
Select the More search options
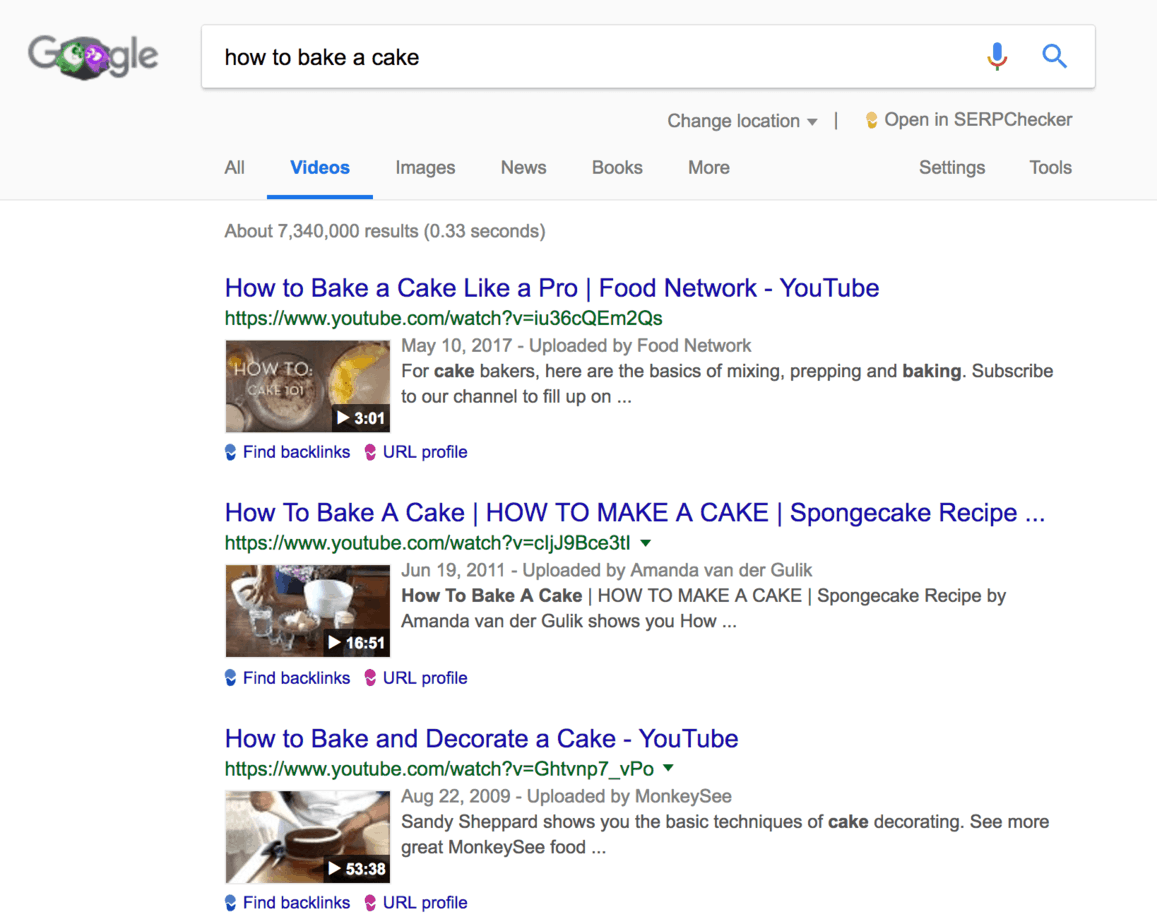708,167
